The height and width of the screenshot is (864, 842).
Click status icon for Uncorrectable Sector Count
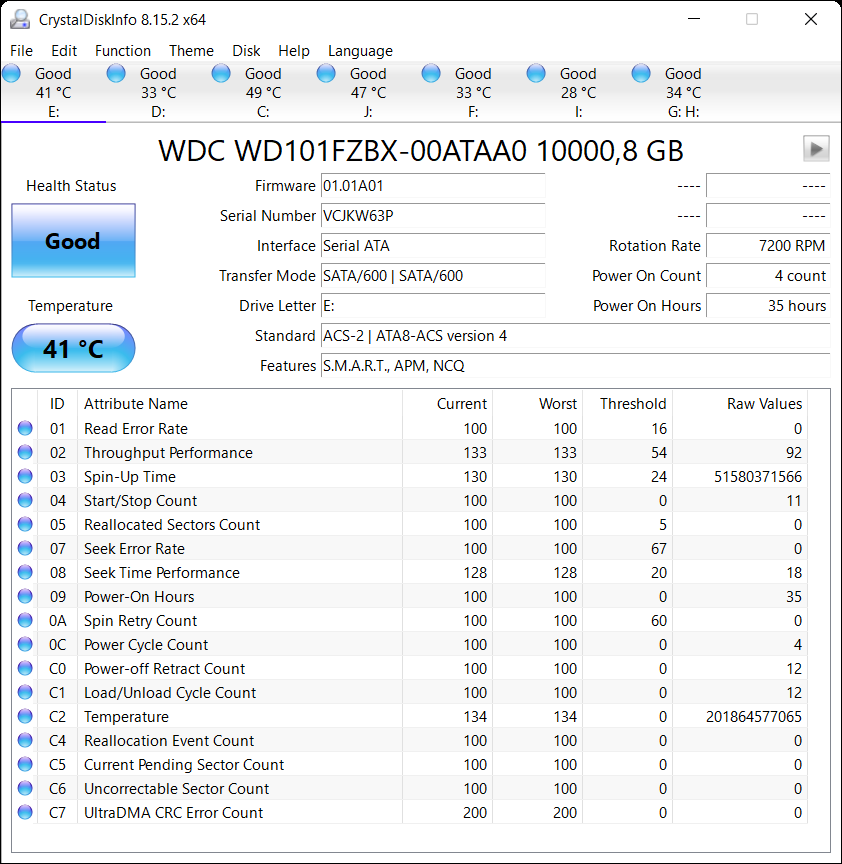[25, 788]
